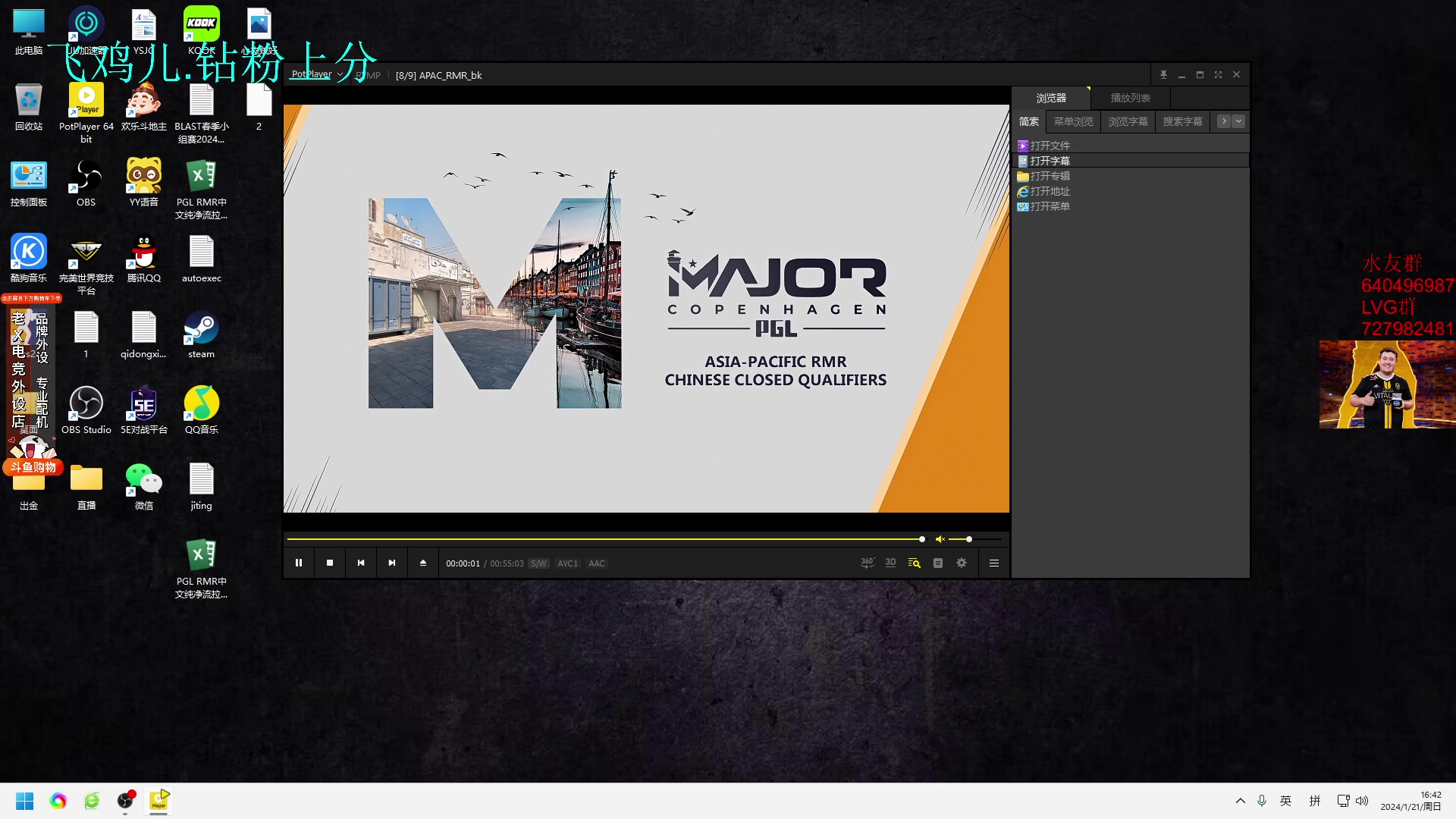Open the PotPlayer title menu dropdown
Screen dimensions: 1456x819
pos(317,74)
